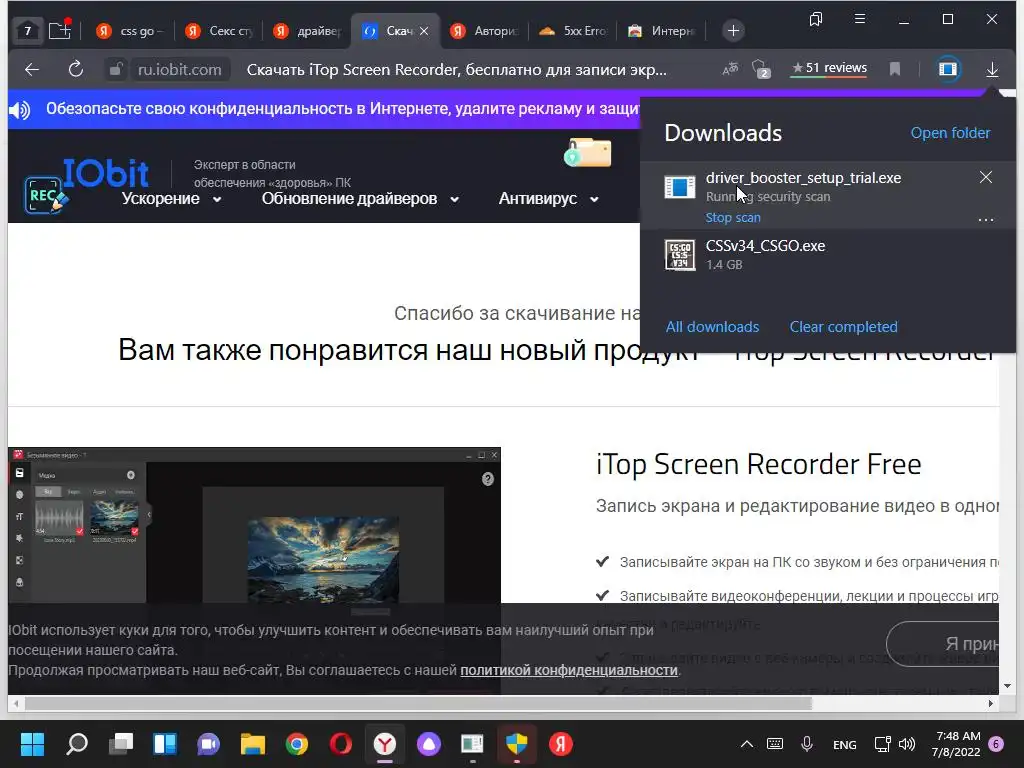Click 'Stop scan' for driver booster download
This screenshot has height=768, width=1024.
pos(733,217)
